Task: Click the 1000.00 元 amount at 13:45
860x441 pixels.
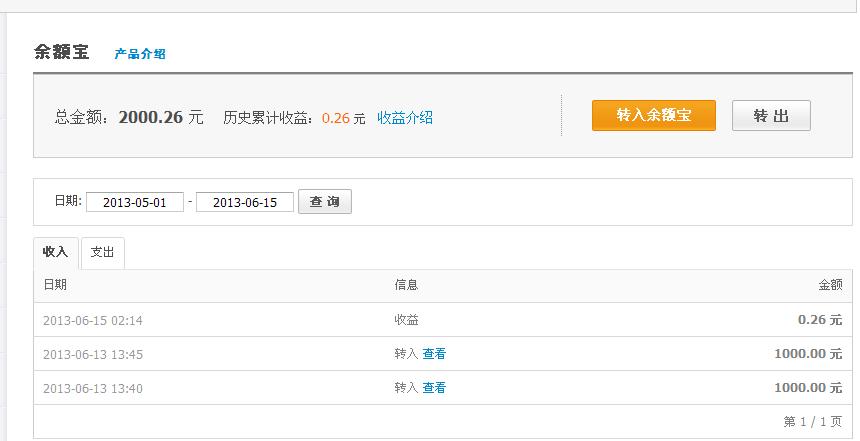Action: 808,354
